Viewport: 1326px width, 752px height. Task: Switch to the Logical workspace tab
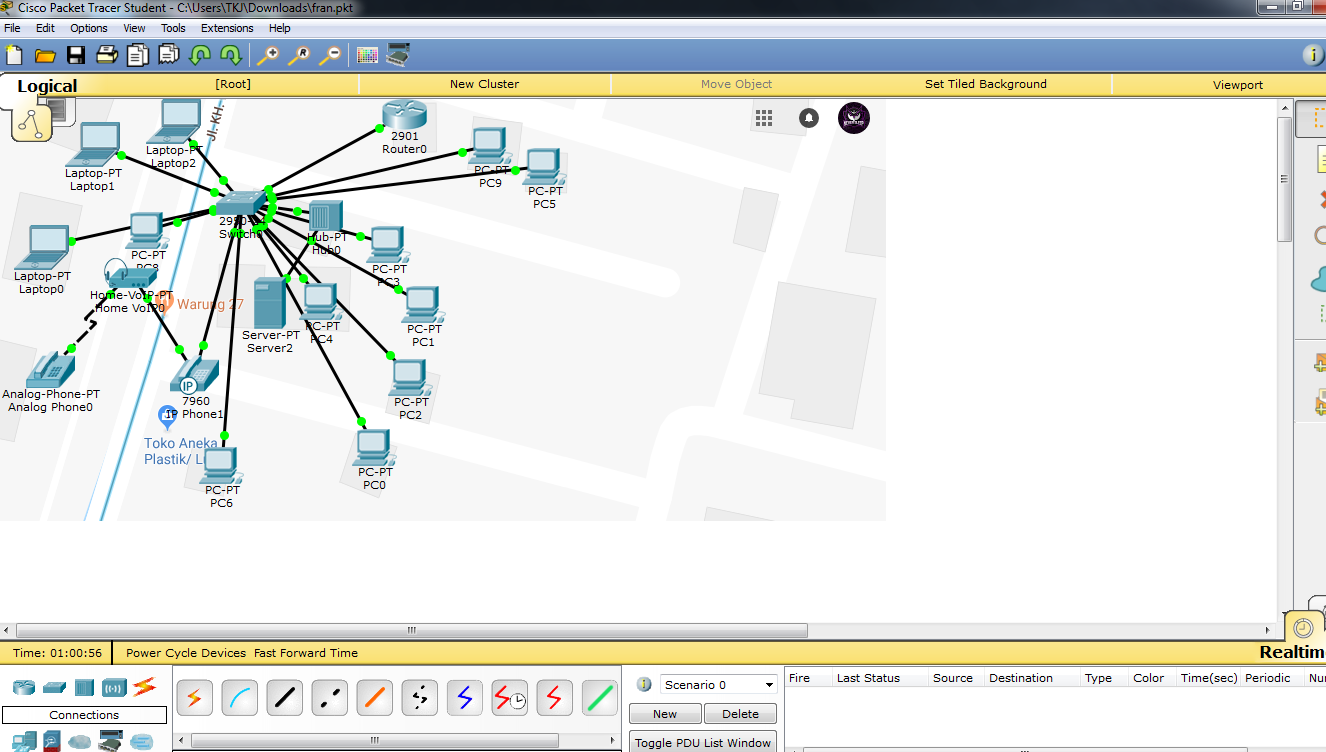(x=47, y=86)
